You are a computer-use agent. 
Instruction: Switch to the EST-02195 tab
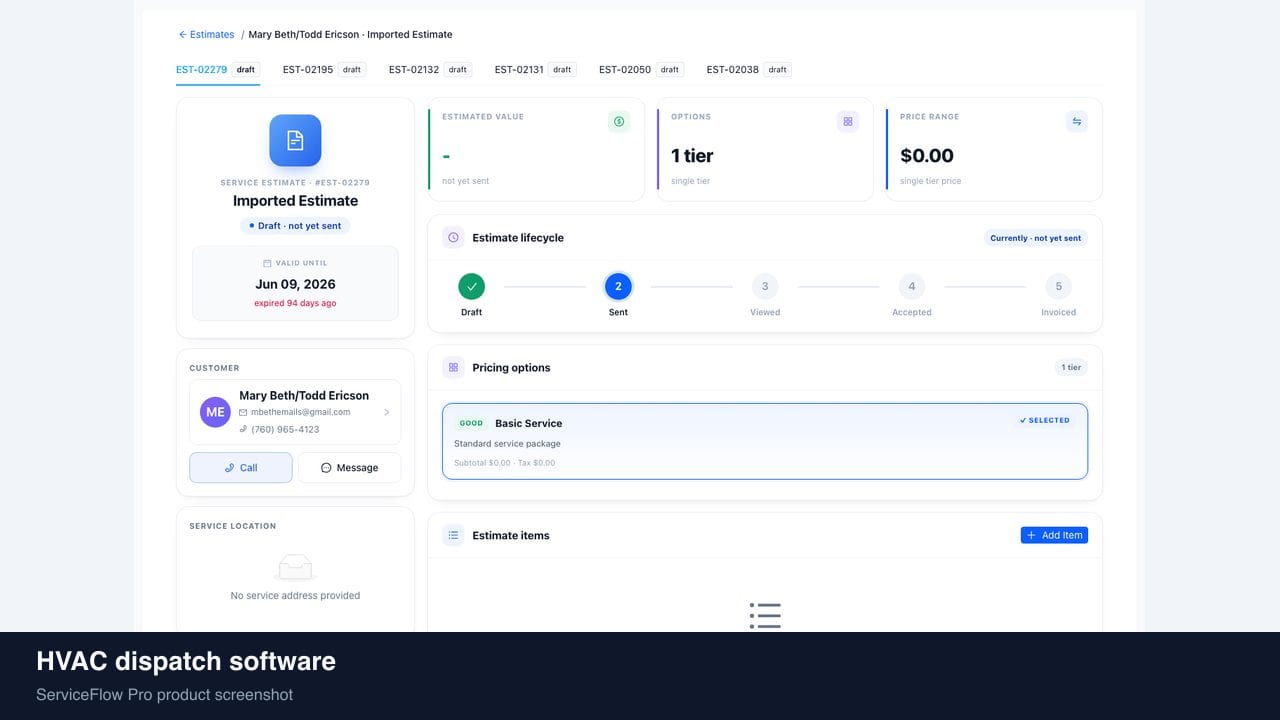(324, 70)
